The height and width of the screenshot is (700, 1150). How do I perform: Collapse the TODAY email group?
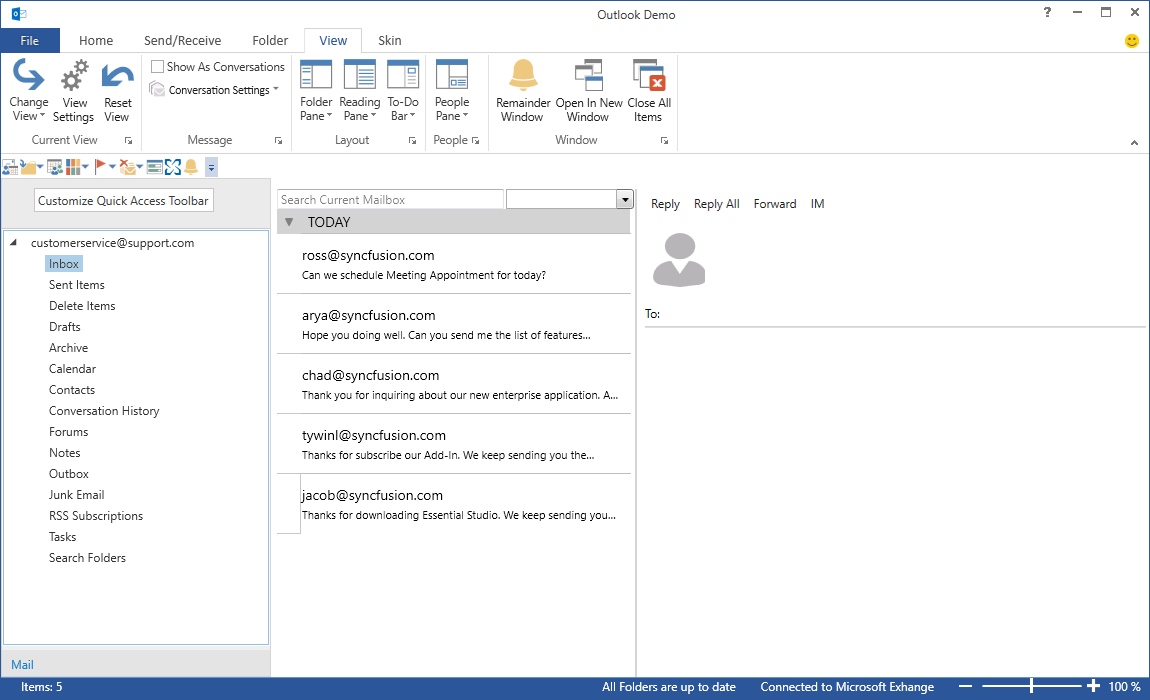tap(290, 221)
